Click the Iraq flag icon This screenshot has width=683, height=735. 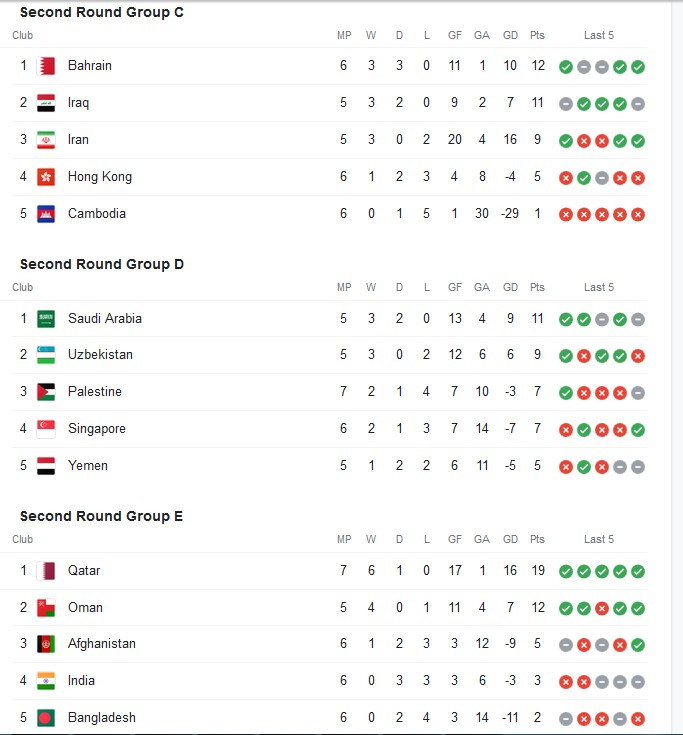[x=46, y=103]
